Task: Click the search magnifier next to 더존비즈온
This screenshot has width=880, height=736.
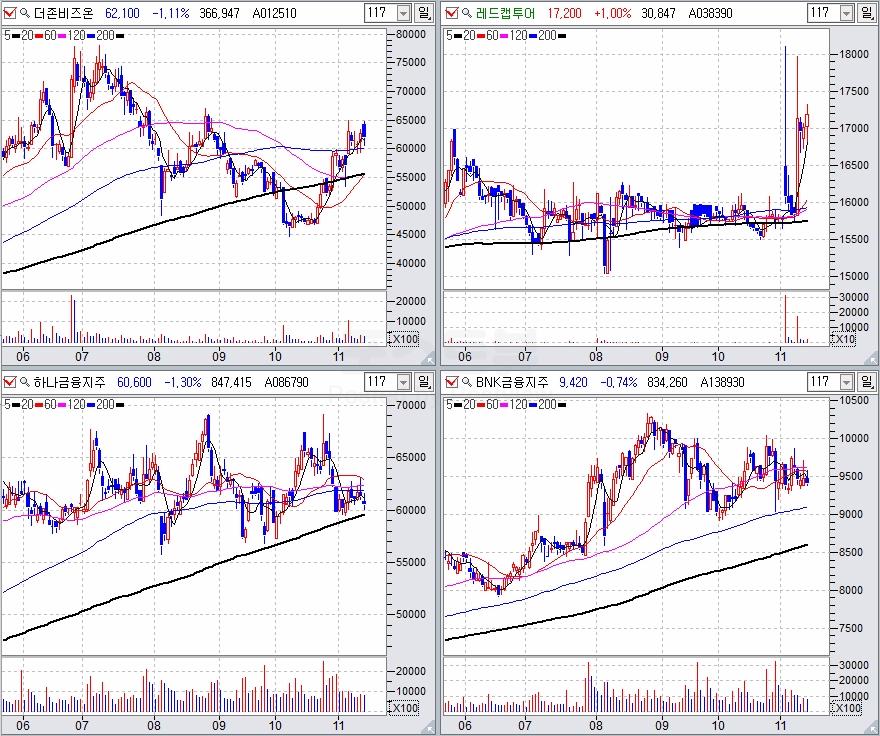Action: click(x=24, y=13)
